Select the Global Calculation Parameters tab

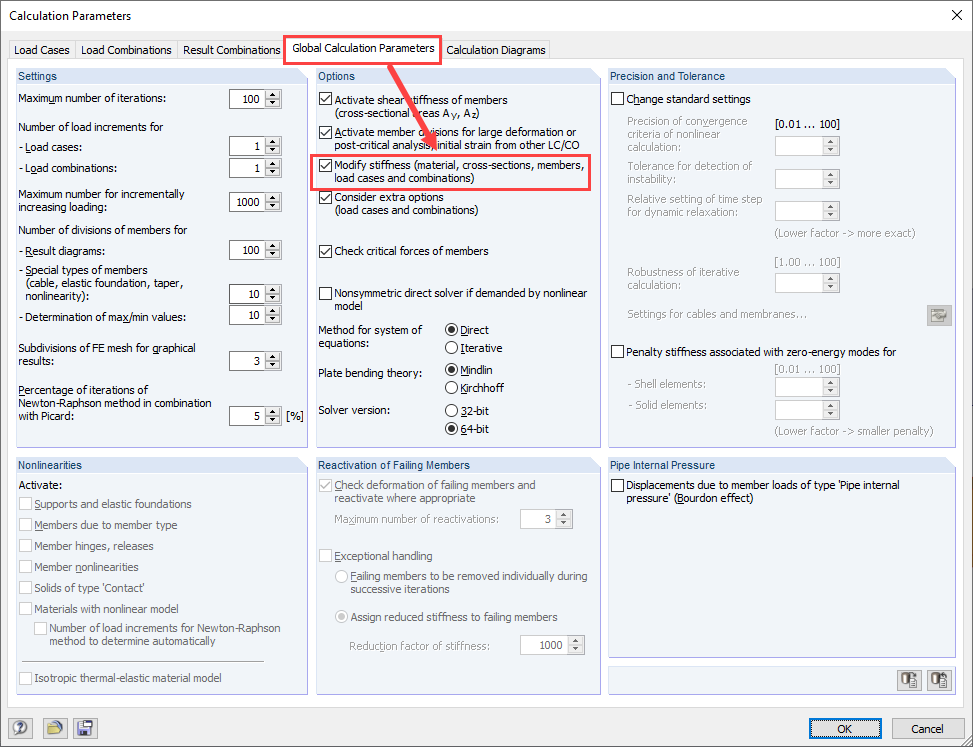363,48
